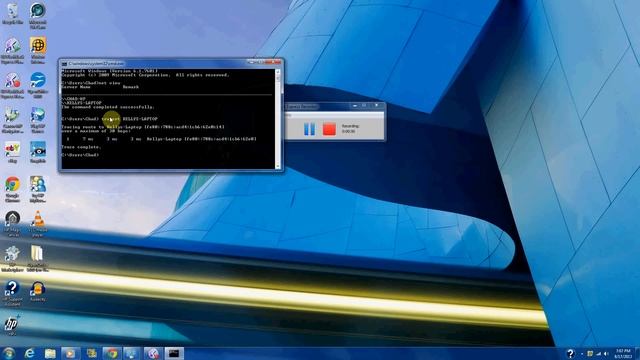Viewport: 640px width, 360px height.
Task: Click the Command Prompt title bar icon
Action: 64,64
